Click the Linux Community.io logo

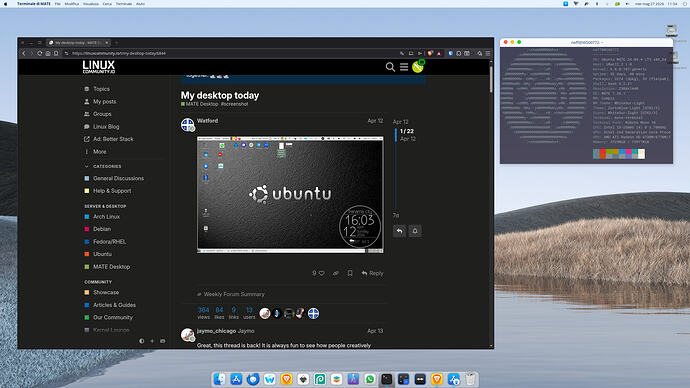coord(99,67)
